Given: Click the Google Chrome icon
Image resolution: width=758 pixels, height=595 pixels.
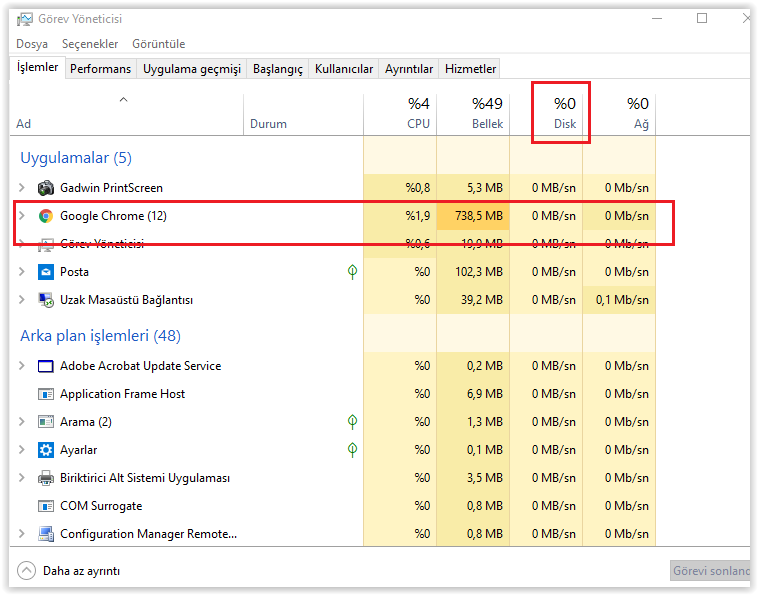Looking at the screenshot, I should pyautogui.click(x=45, y=216).
